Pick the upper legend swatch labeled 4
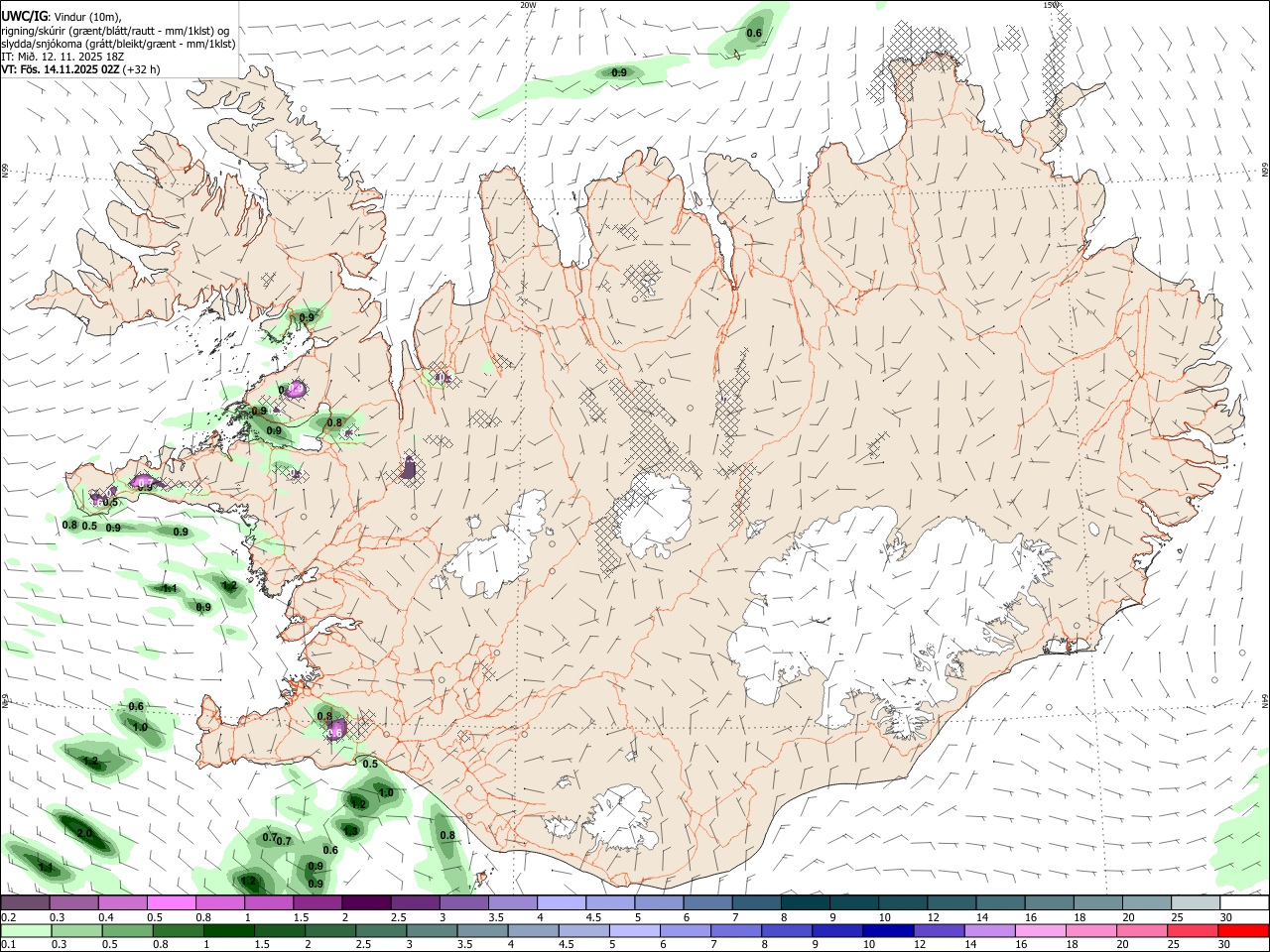The width and height of the screenshot is (1270, 952). tap(562, 903)
